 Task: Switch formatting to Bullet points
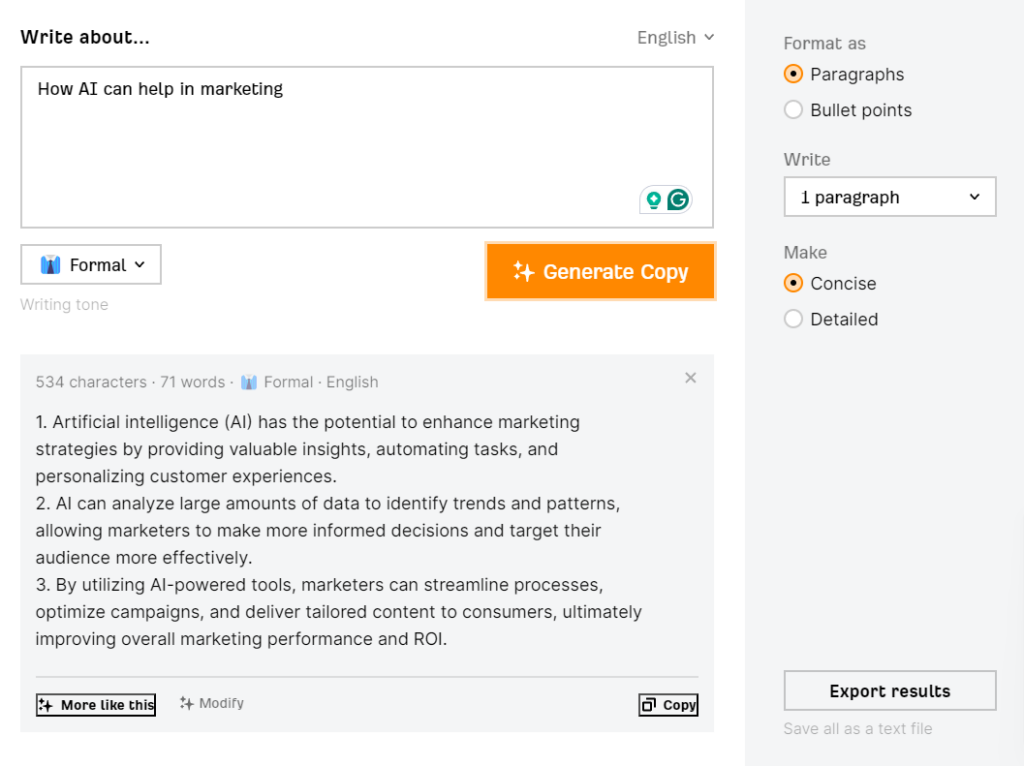pyautogui.click(x=793, y=110)
